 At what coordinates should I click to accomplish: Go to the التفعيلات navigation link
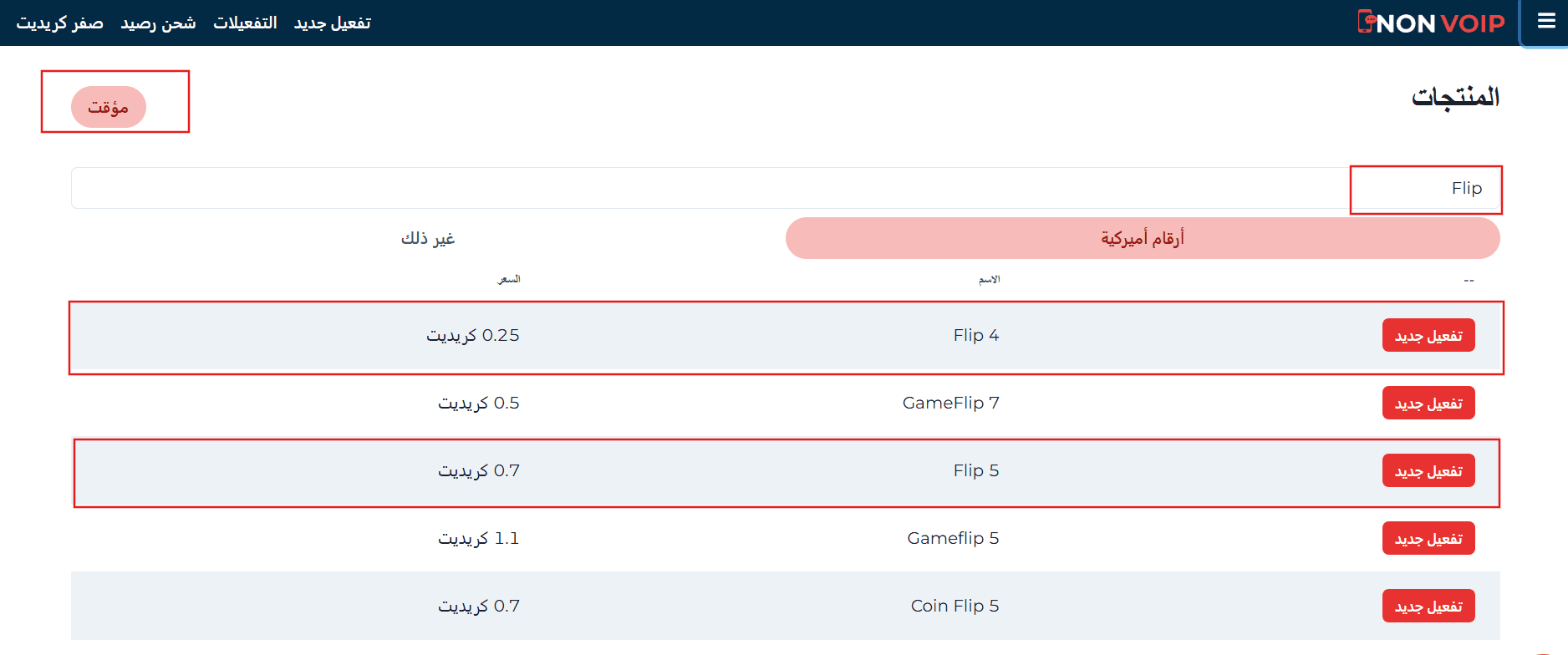pyautogui.click(x=245, y=23)
